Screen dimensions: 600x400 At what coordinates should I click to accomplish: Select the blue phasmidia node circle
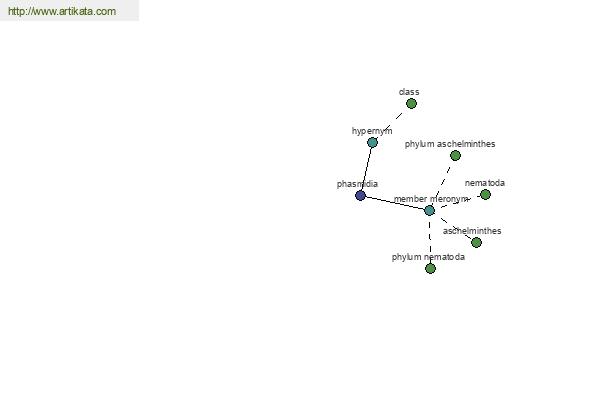[360, 196]
